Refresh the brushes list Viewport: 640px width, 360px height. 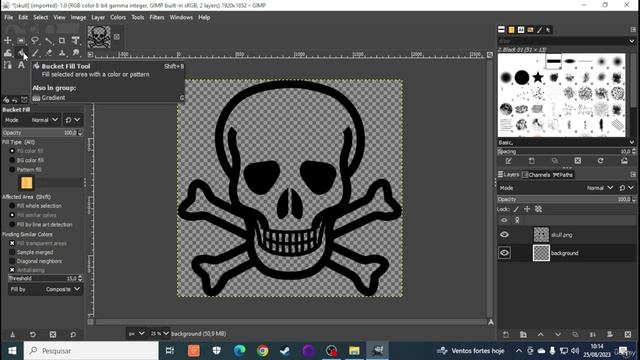click(600, 161)
